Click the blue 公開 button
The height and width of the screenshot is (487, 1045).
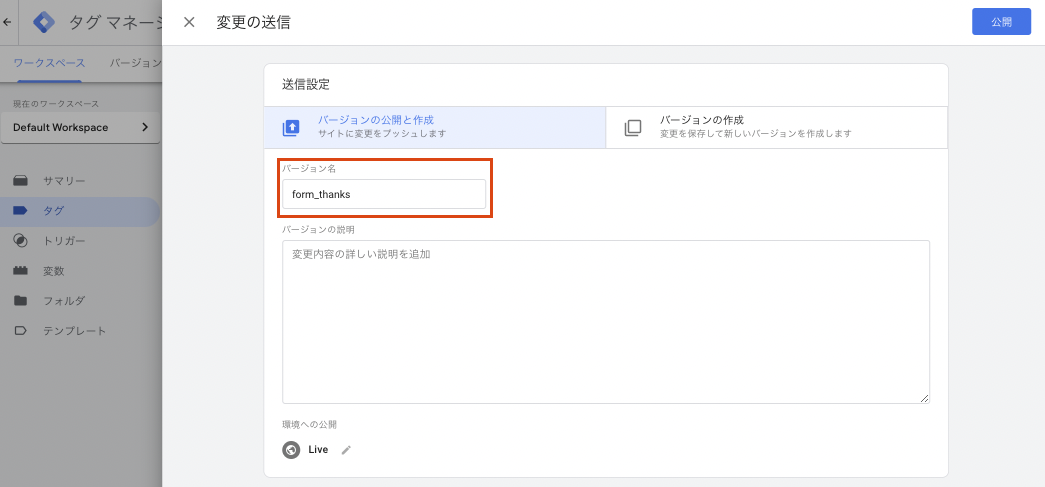pyautogui.click(x=1001, y=22)
